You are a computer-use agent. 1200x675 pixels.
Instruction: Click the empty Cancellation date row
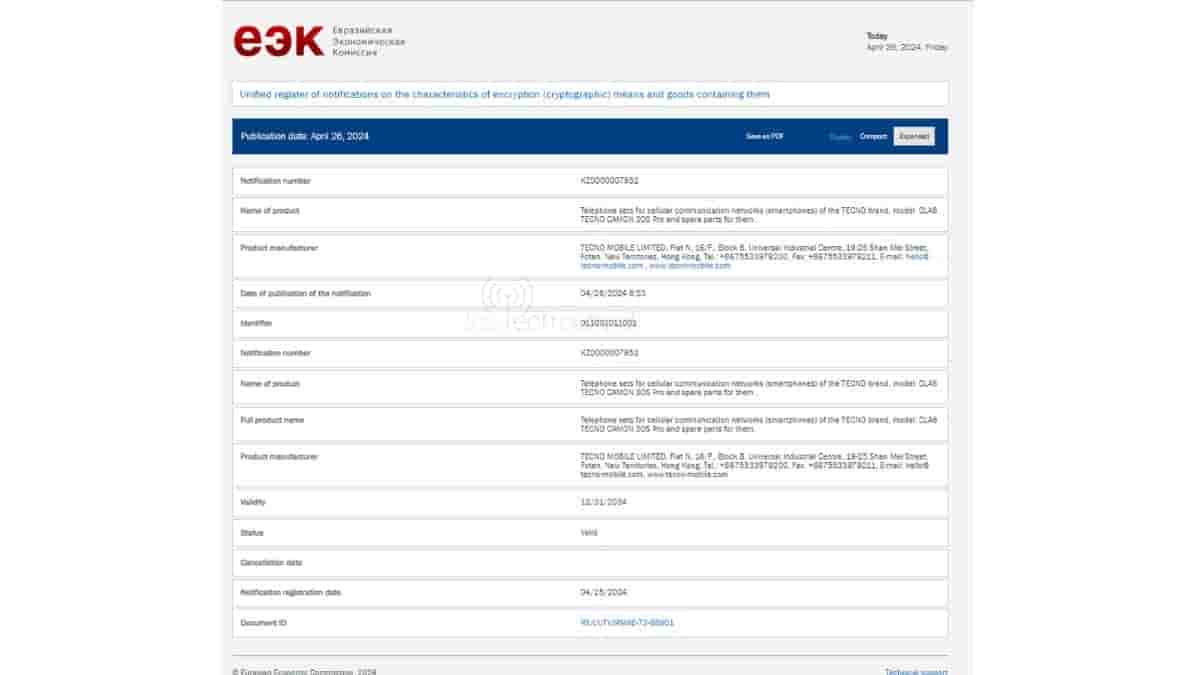click(590, 563)
